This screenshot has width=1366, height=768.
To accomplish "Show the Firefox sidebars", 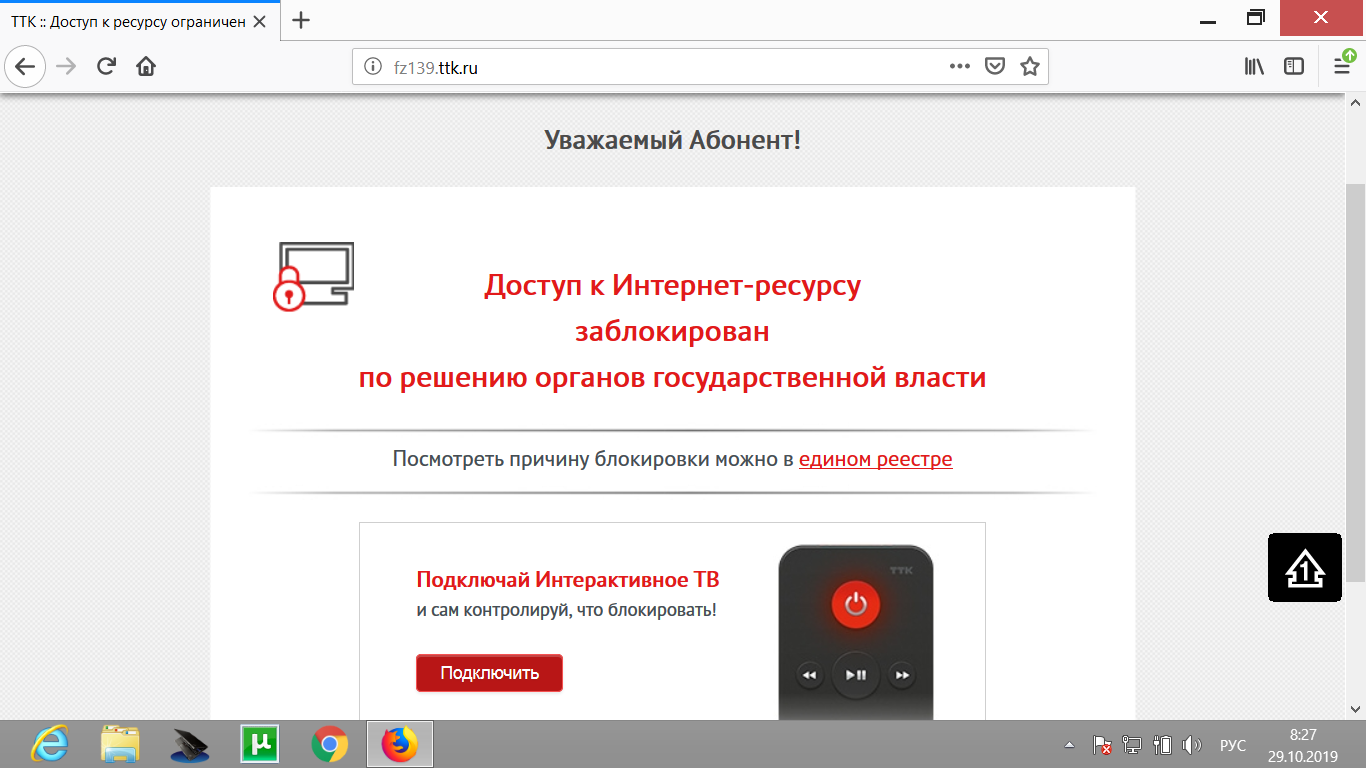I will (x=1294, y=67).
